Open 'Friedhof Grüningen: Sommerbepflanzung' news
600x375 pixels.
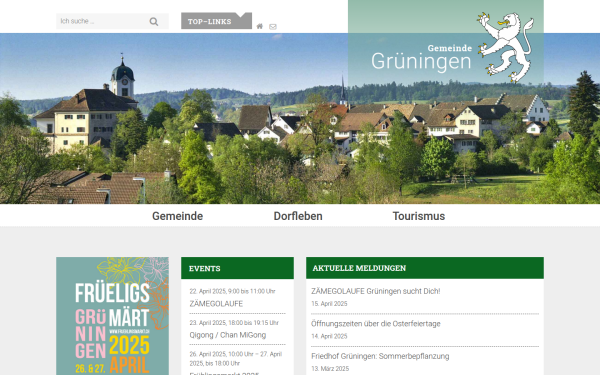point(380,356)
